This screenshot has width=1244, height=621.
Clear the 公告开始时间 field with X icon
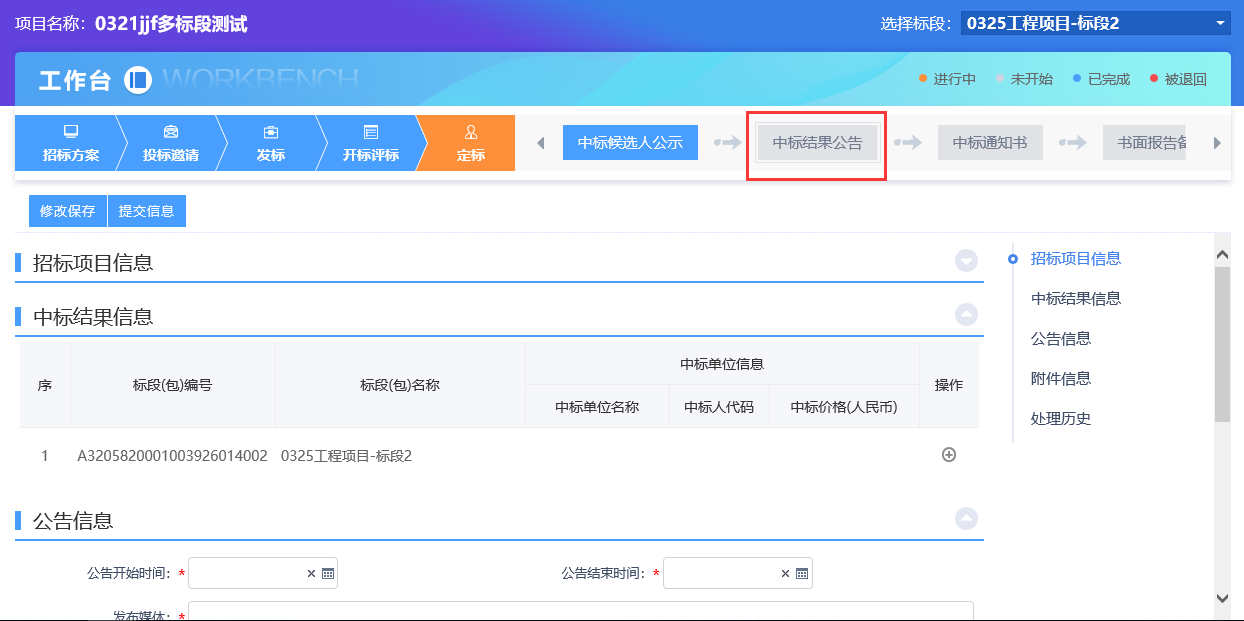311,574
